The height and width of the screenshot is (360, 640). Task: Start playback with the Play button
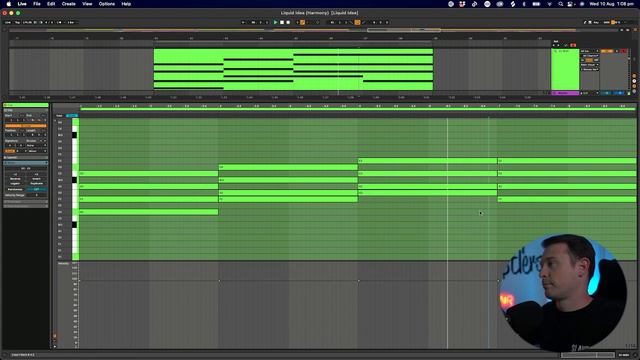(x=276, y=22)
